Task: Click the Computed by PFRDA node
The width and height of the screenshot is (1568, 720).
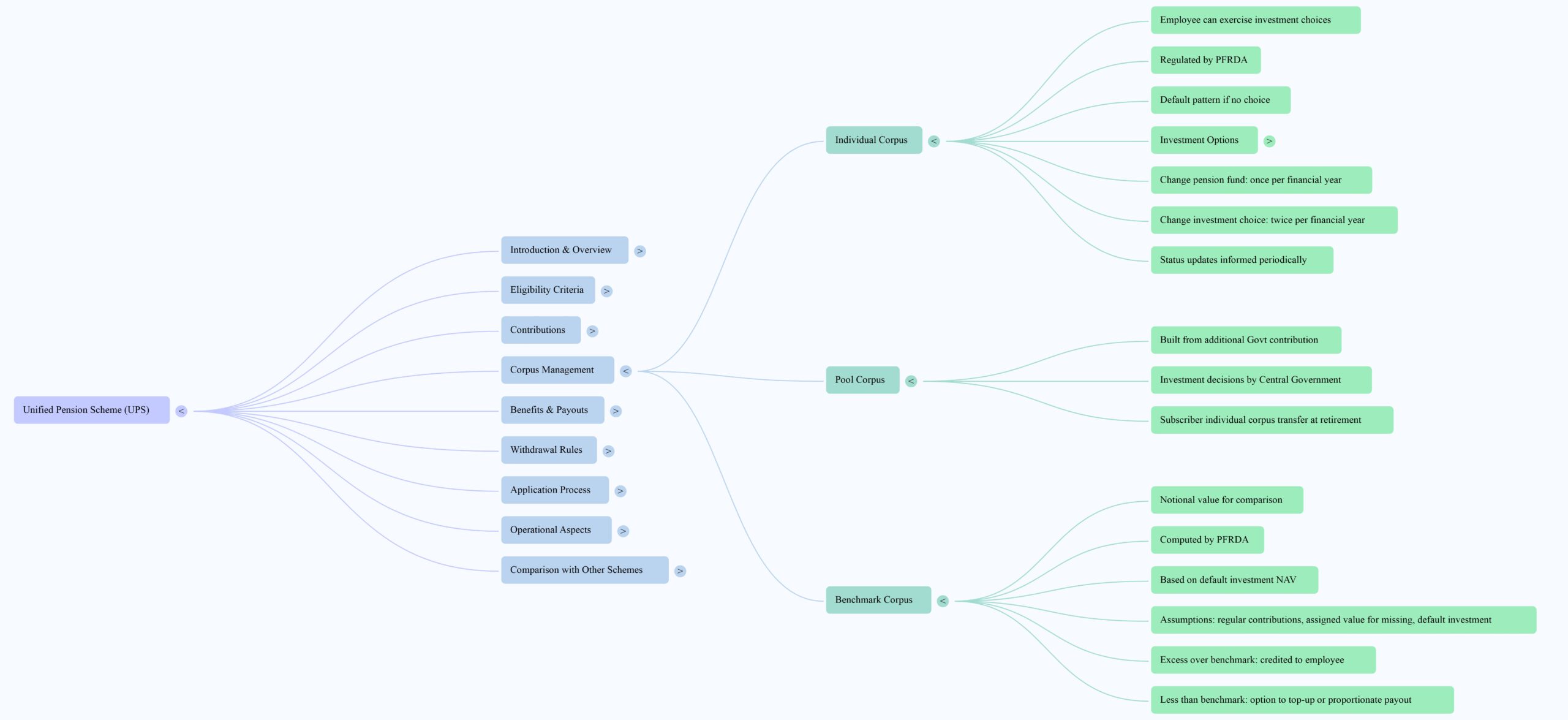Action: click(x=1207, y=540)
